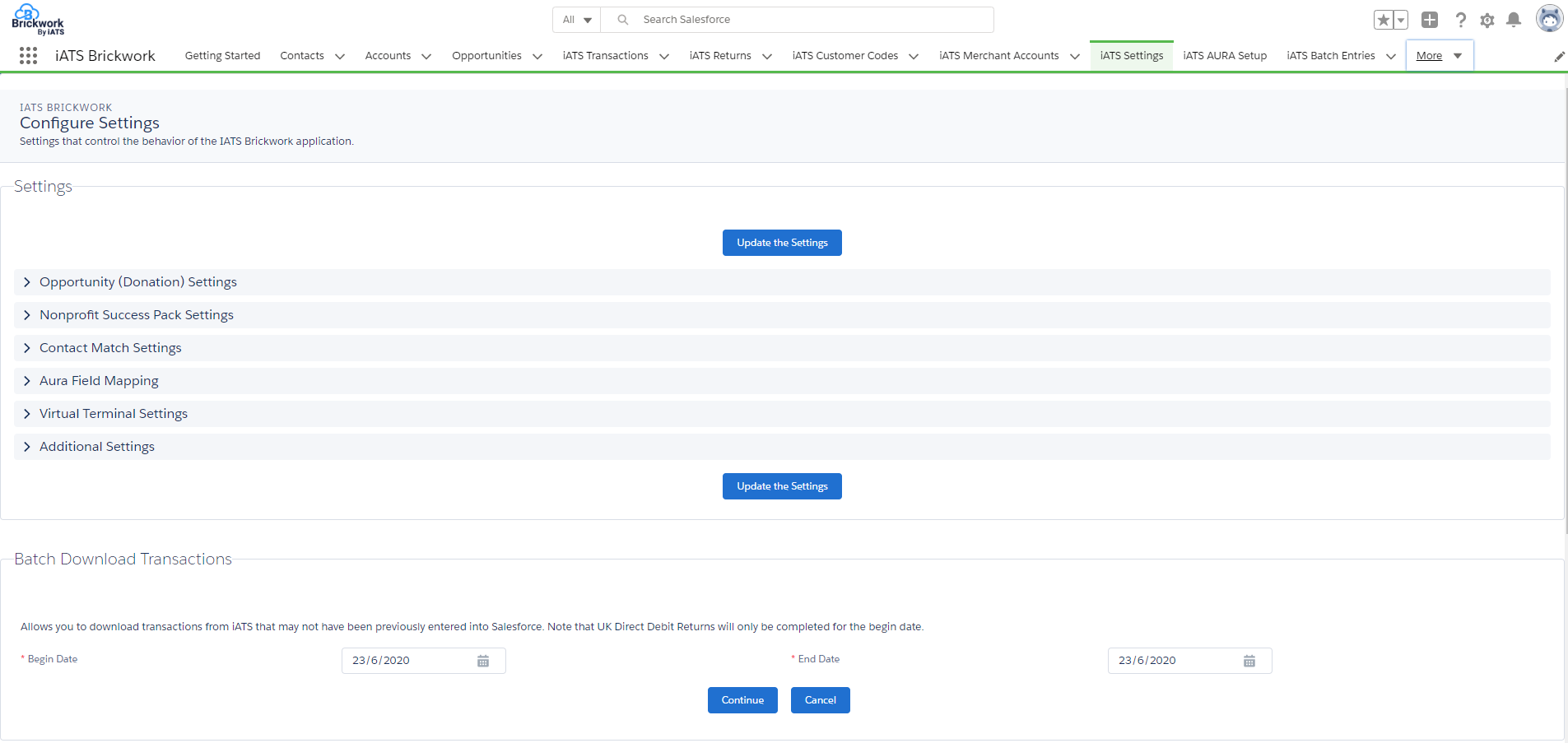Open the global actions plus icon
1568x743 pixels.
coord(1430,20)
